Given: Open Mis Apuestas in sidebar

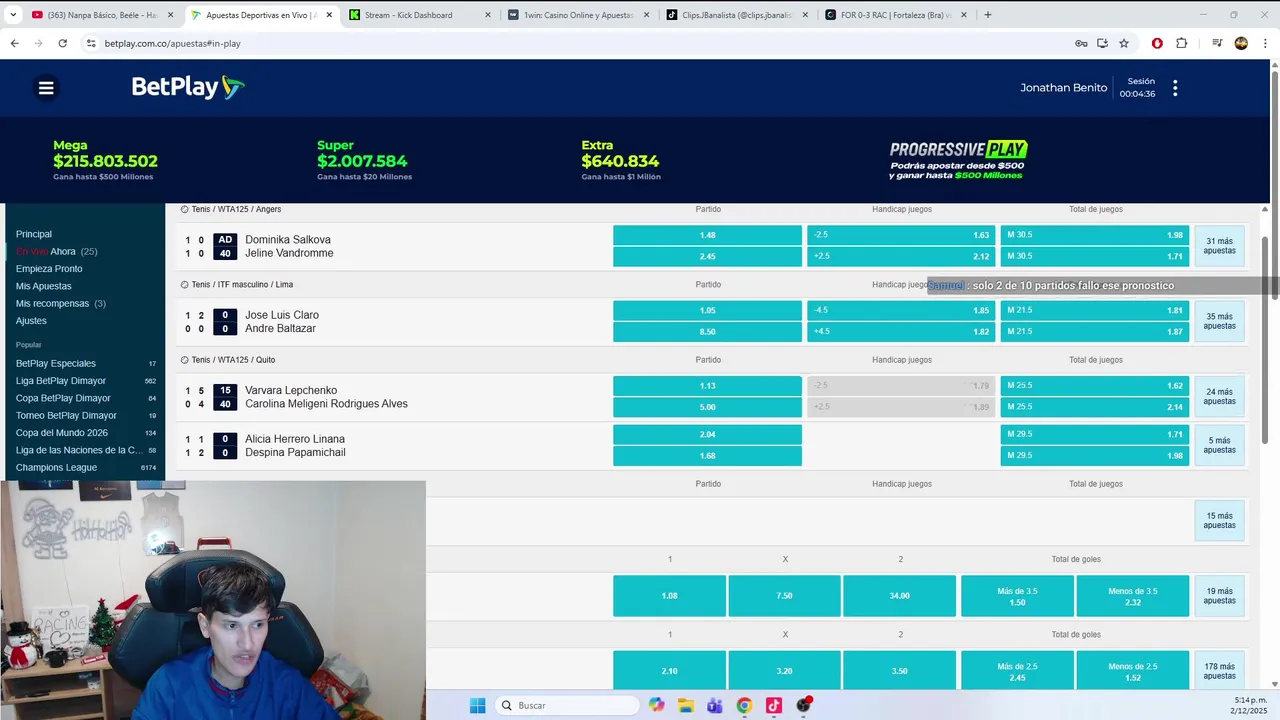Looking at the screenshot, I should [x=44, y=286].
